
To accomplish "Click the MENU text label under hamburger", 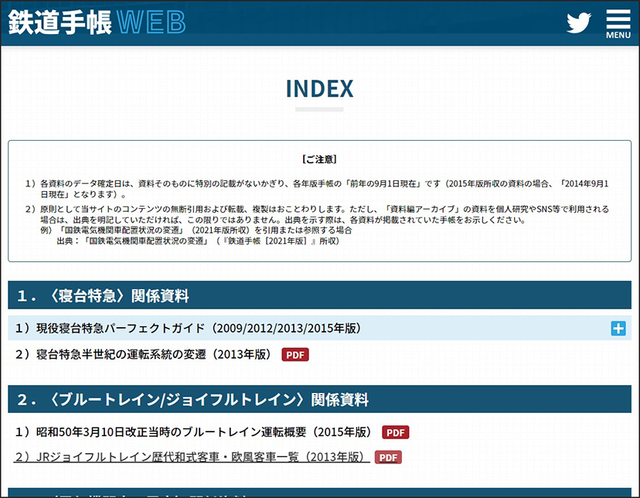I will [618, 35].
